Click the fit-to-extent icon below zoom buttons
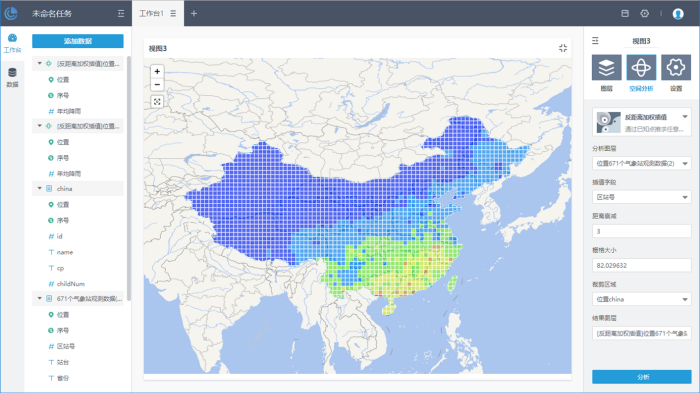Image resolution: width=700 pixels, height=393 pixels. click(157, 102)
